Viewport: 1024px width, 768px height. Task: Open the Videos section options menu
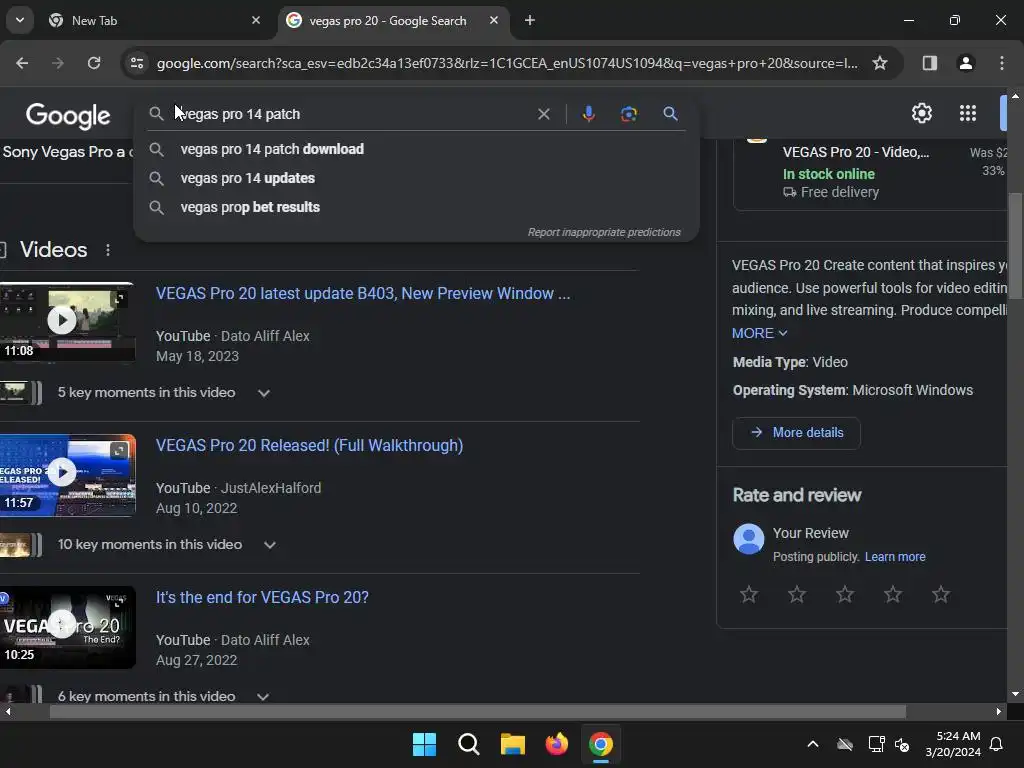(108, 250)
